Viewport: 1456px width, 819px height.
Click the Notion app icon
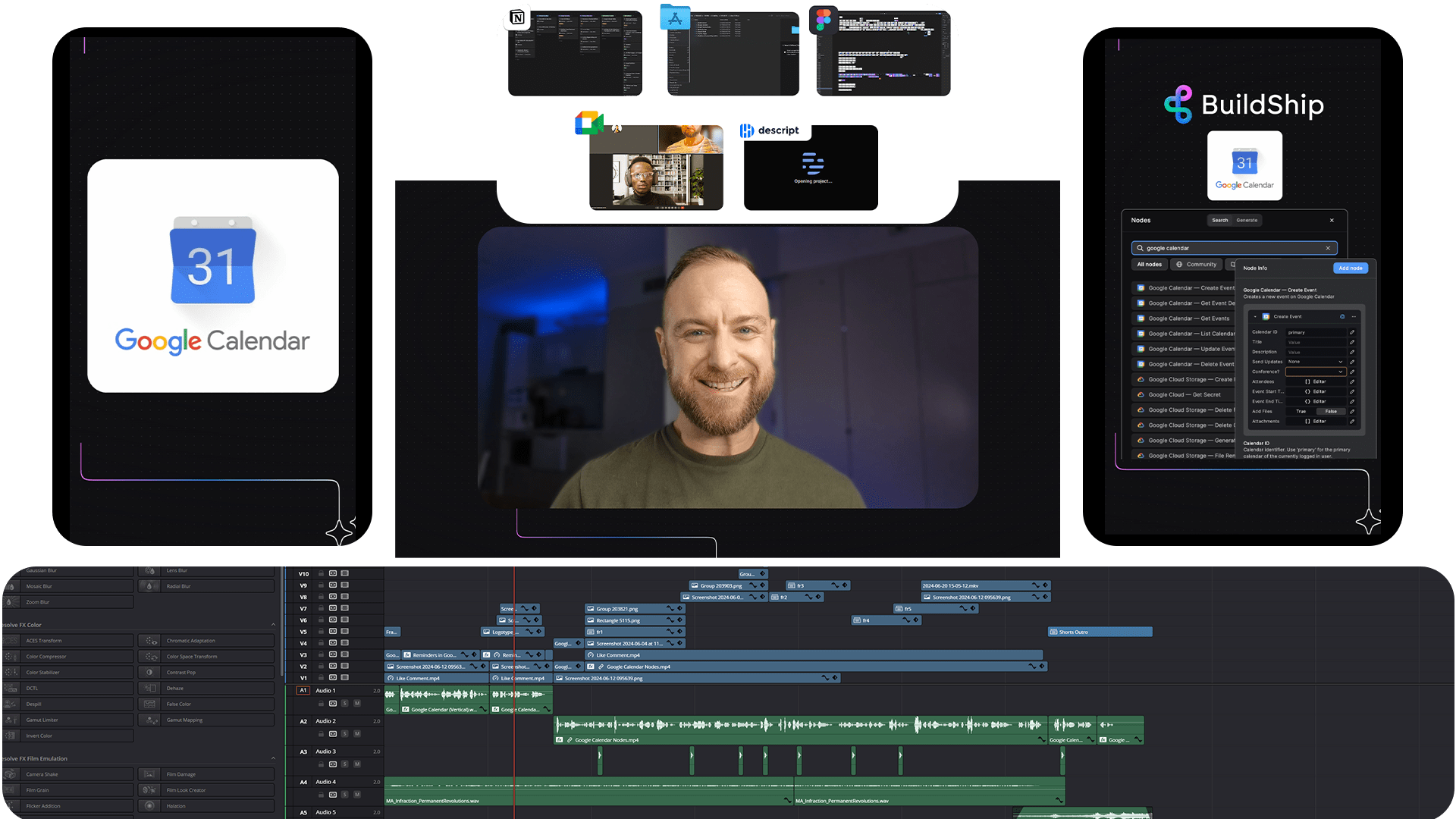click(517, 17)
